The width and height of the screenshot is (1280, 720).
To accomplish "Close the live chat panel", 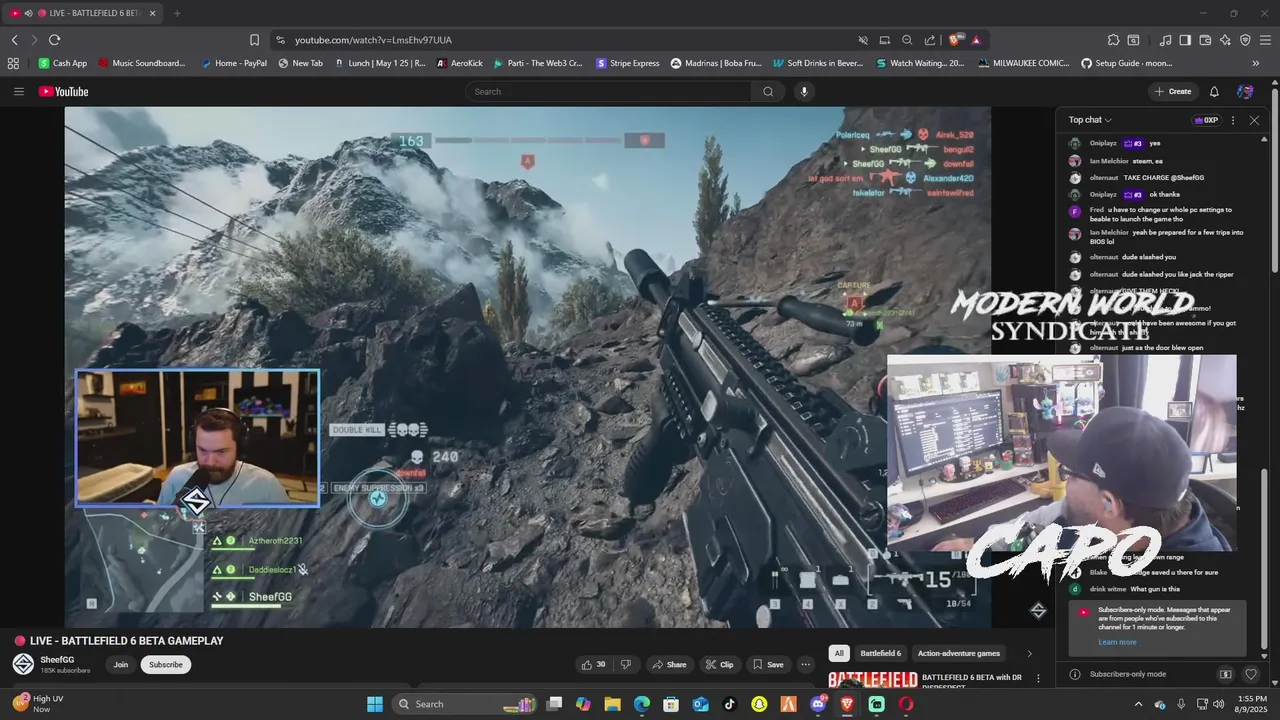I will tap(1254, 120).
